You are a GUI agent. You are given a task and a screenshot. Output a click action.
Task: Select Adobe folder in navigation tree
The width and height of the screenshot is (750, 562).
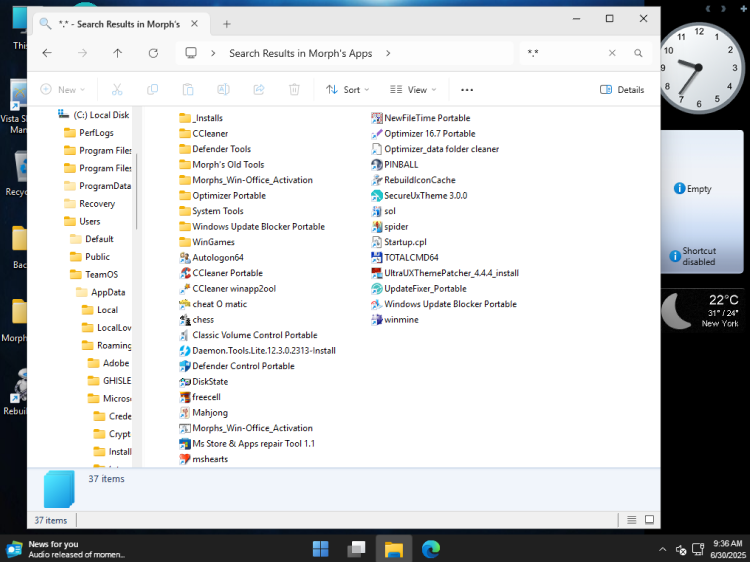coord(108,363)
